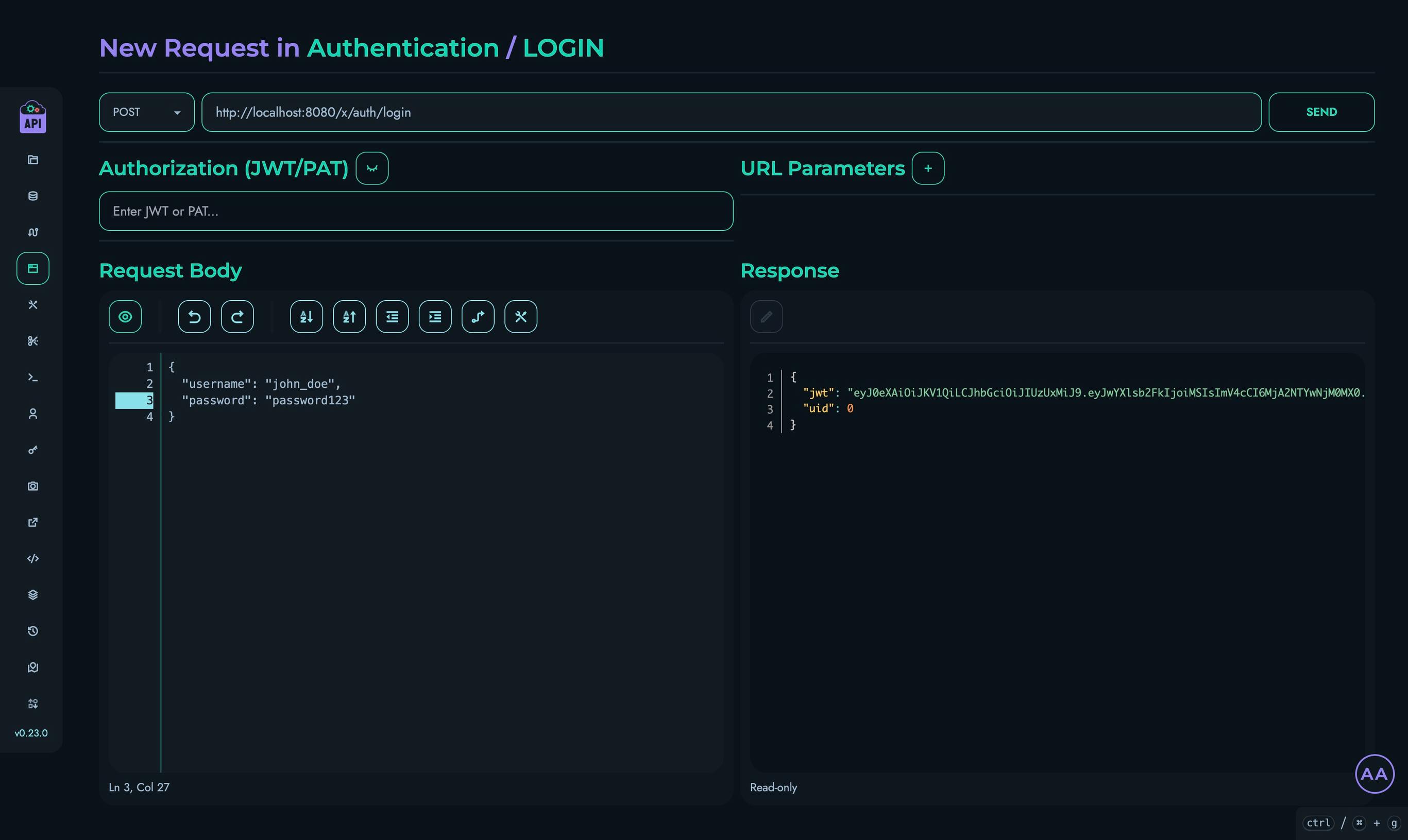Image resolution: width=1408 pixels, height=840 pixels.
Task: Open the POST method dropdown
Action: 147,112
